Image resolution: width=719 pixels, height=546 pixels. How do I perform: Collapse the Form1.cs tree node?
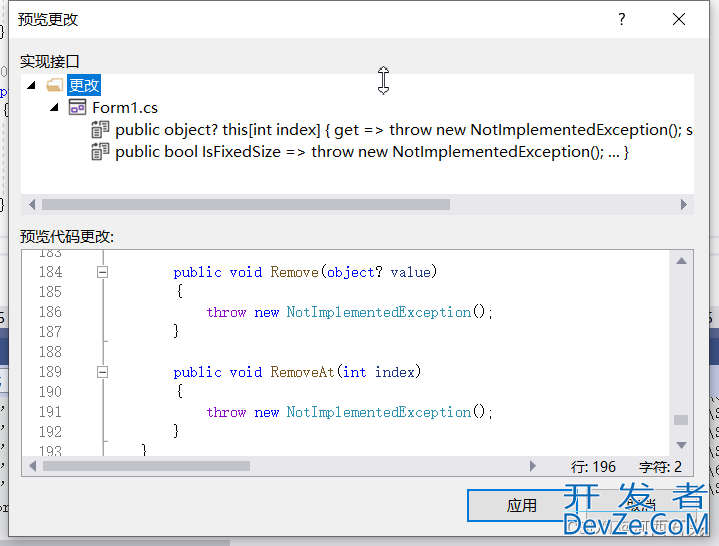tap(54, 107)
